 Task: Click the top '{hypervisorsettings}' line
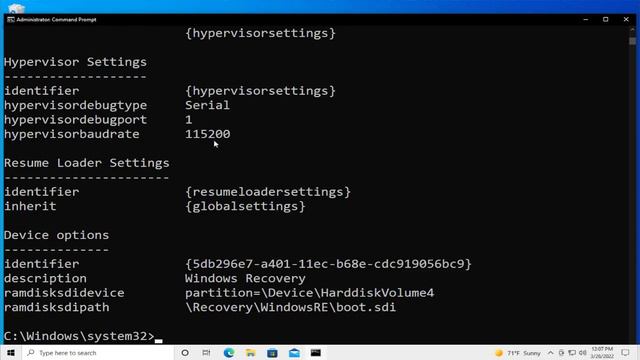click(260, 33)
